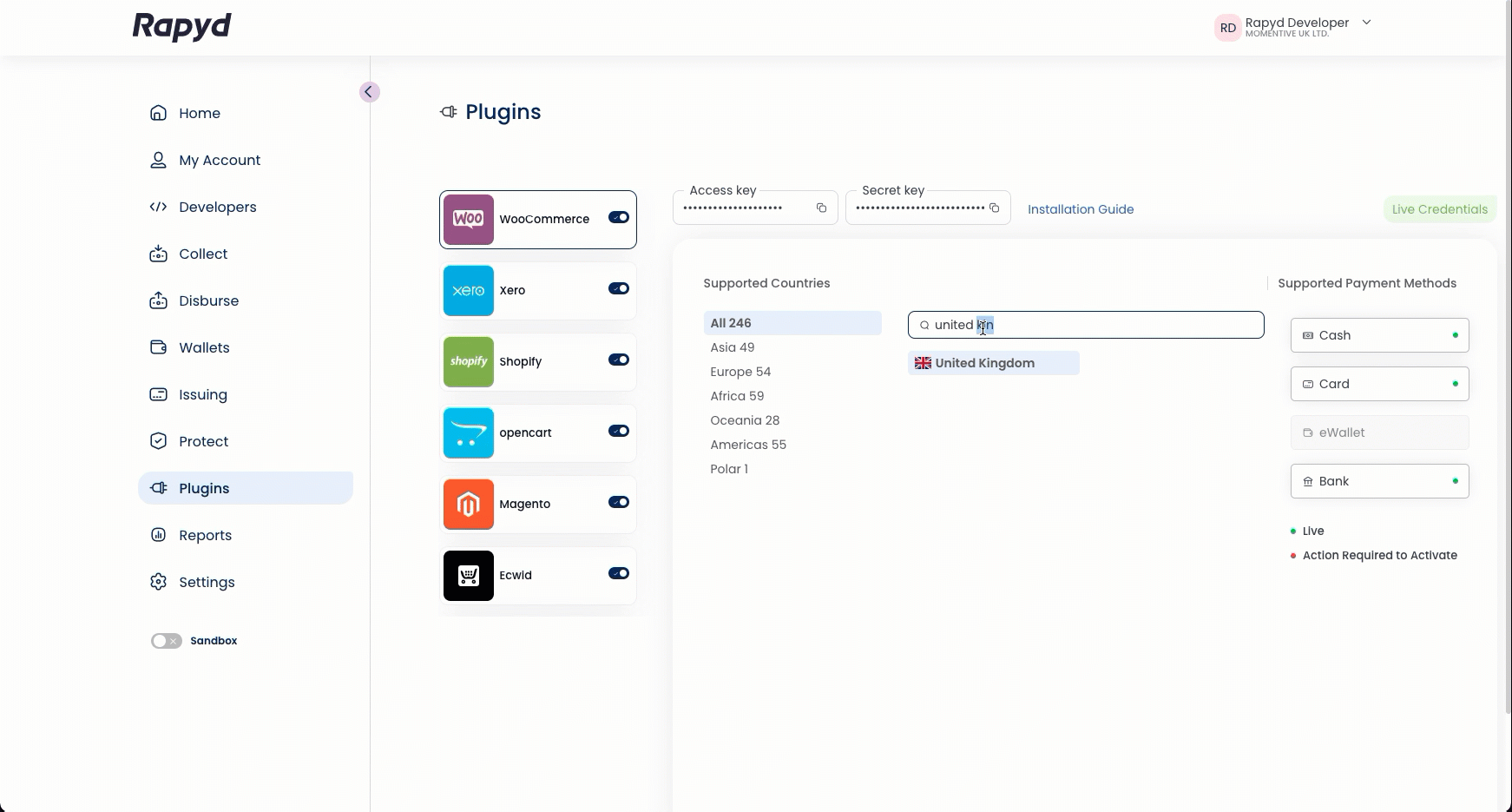Click the Ecwid logo thumbnail
Viewport: 1512px width, 812px height.
click(469, 576)
